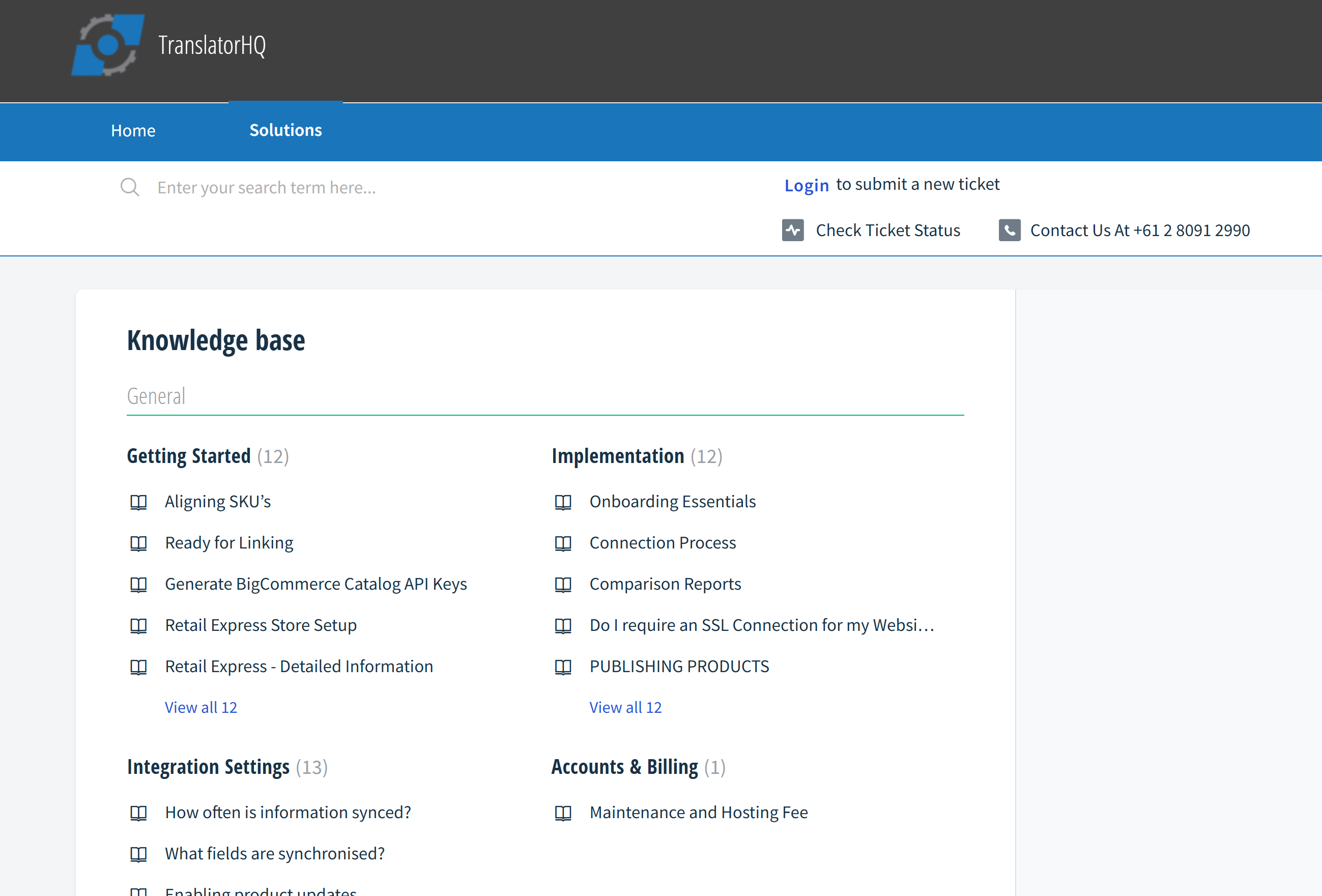View all 12 Getting Started articles

(201, 707)
